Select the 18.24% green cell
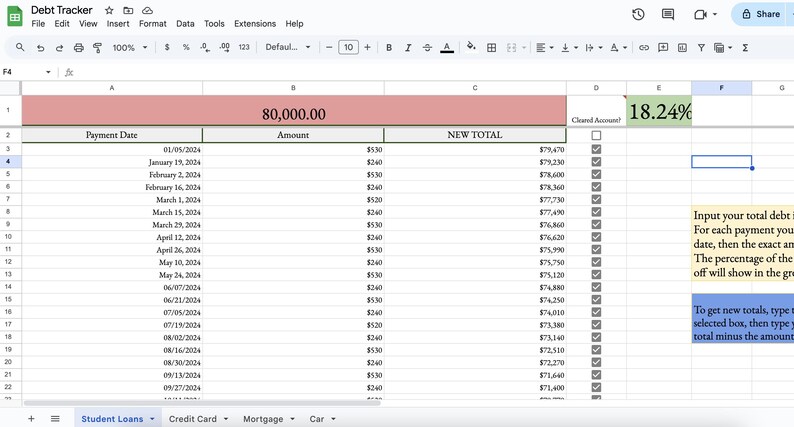Image resolution: width=794 pixels, height=427 pixels. [659, 110]
